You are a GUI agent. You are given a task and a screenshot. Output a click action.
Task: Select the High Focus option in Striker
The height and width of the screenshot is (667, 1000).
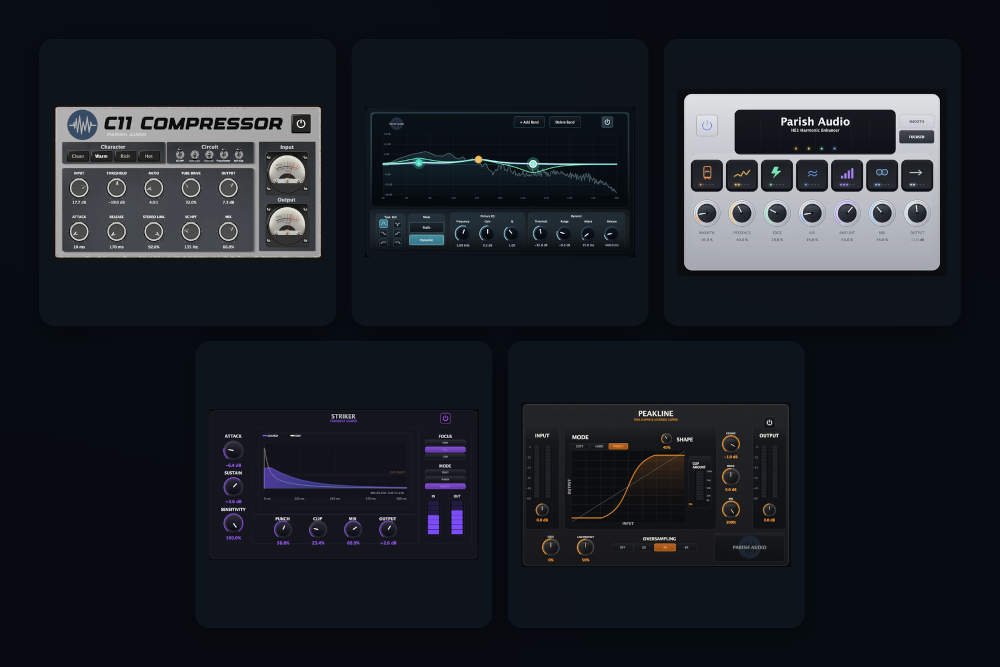pos(445,443)
